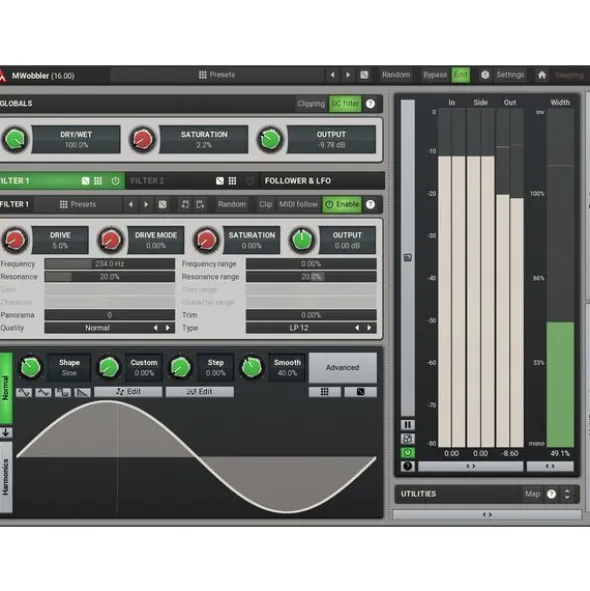
Task: Click Filter 2 tab presets grid icon
Action: click(x=232, y=181)
